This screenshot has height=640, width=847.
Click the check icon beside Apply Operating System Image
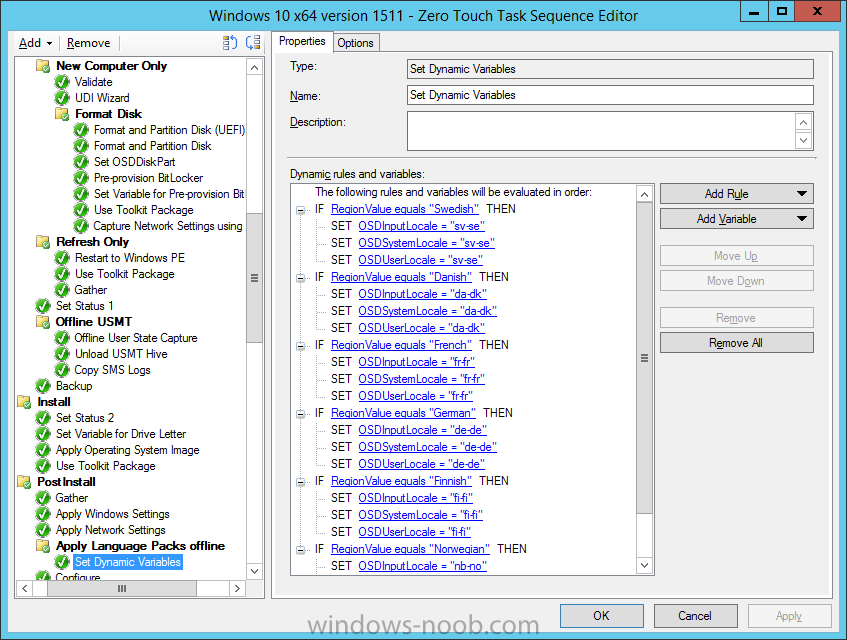tap(43, 450)
